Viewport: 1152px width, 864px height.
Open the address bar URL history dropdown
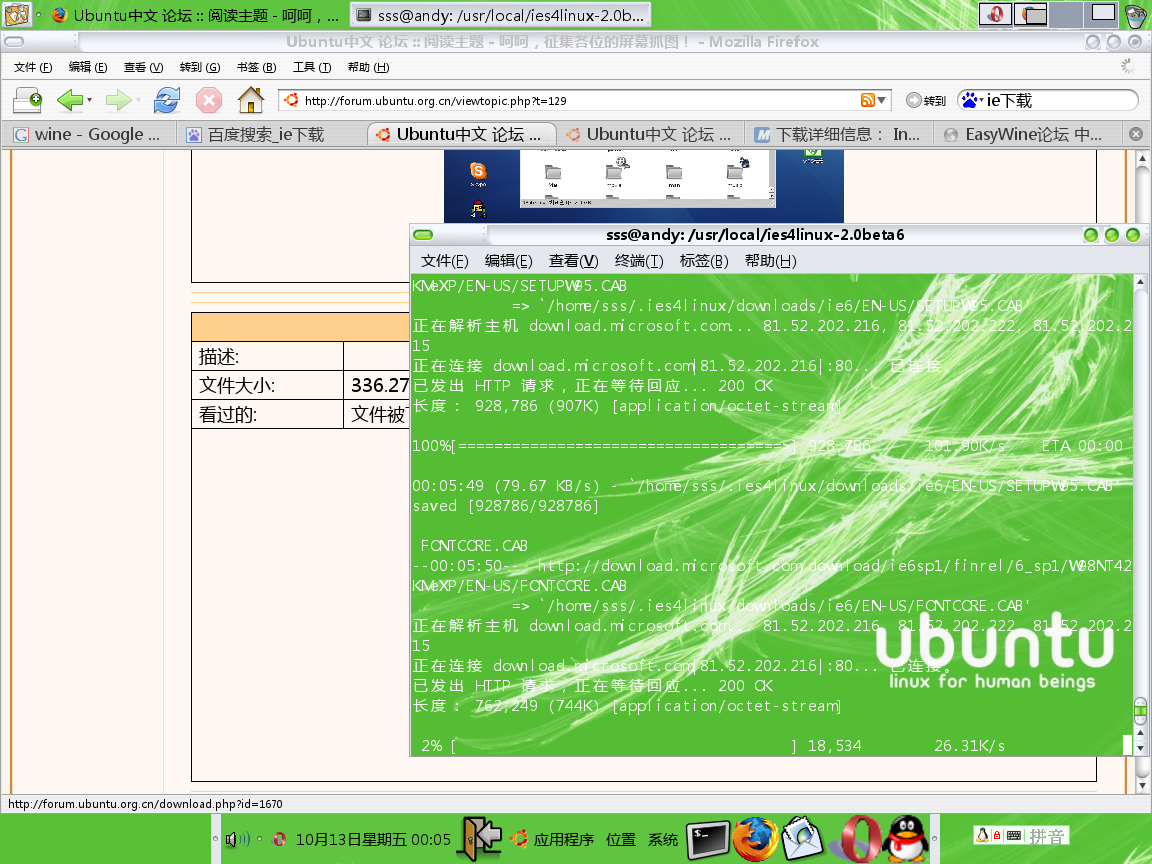[x=882, y=101]
